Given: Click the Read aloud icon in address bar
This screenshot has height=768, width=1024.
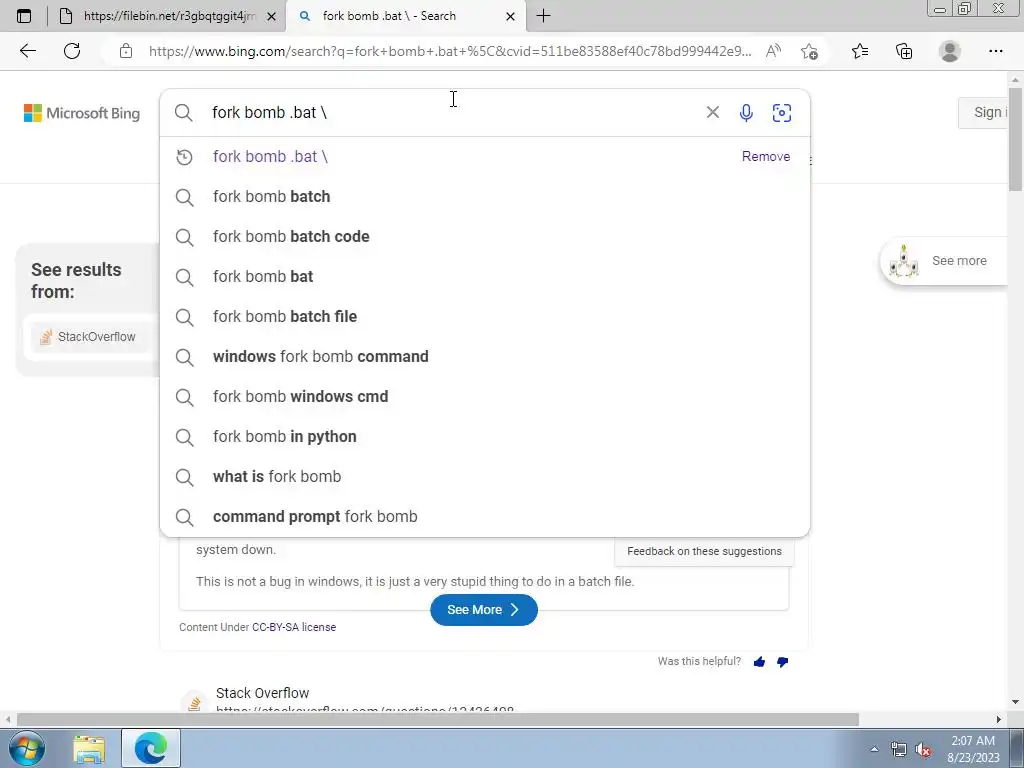Looking at the screenshot, I should tap(773, 51).
